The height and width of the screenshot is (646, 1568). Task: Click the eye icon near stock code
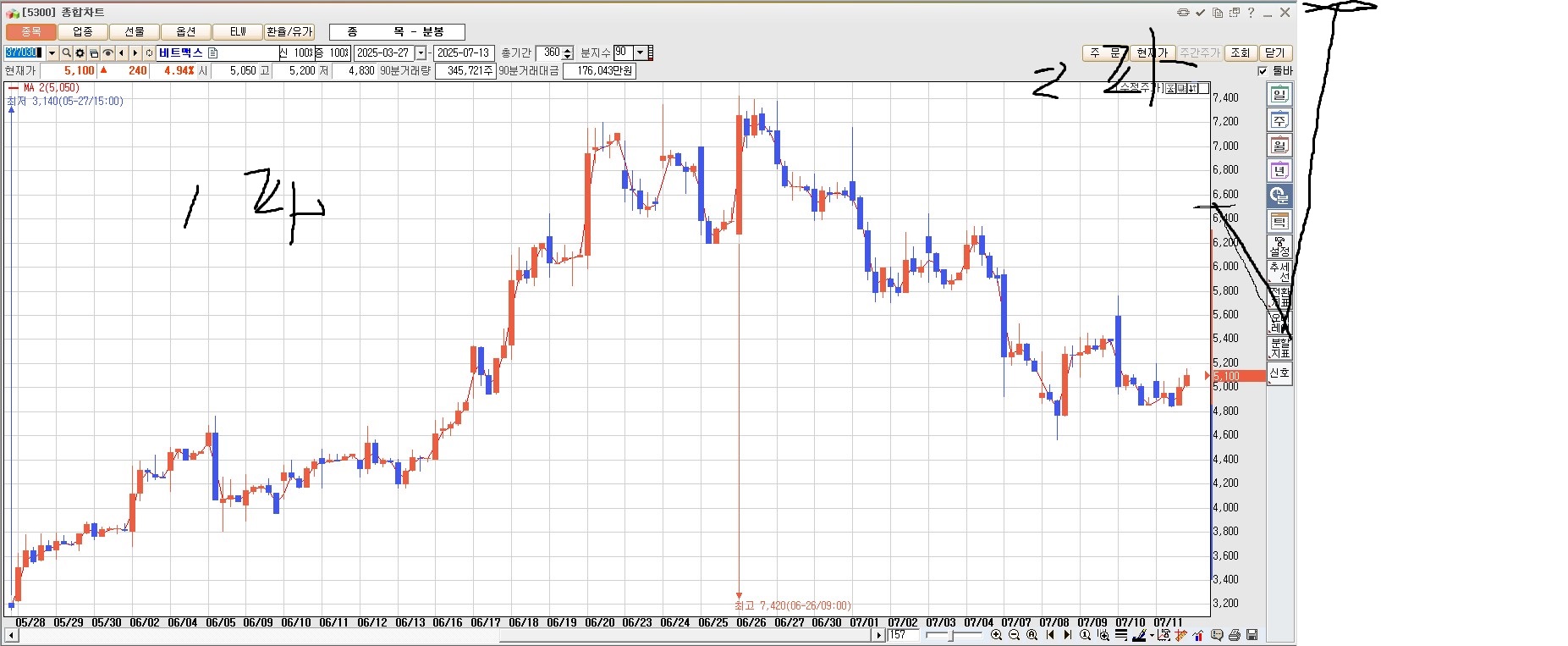107,52
